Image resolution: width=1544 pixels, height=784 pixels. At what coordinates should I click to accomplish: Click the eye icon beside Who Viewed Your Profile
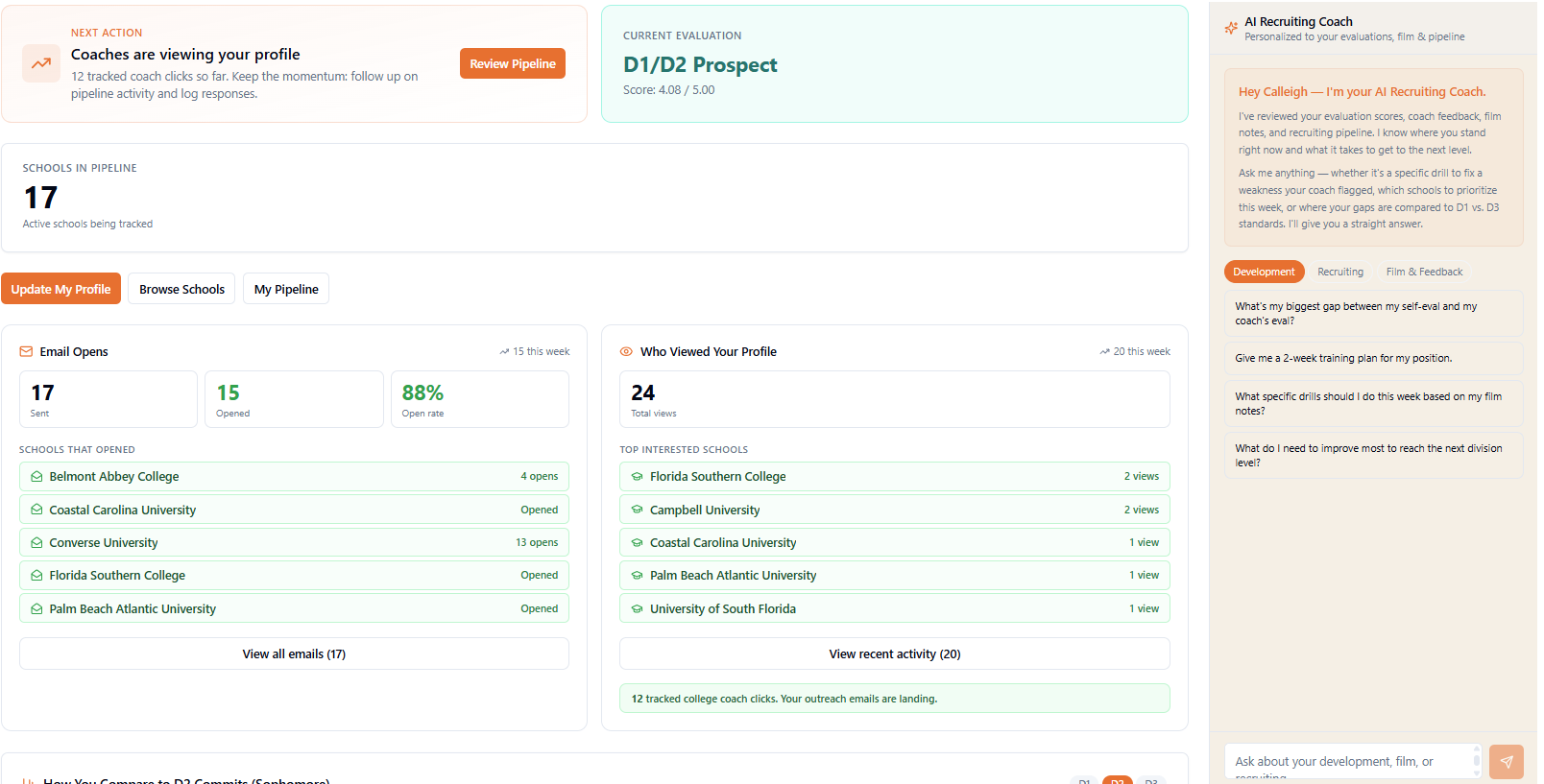tap(626, 351)
